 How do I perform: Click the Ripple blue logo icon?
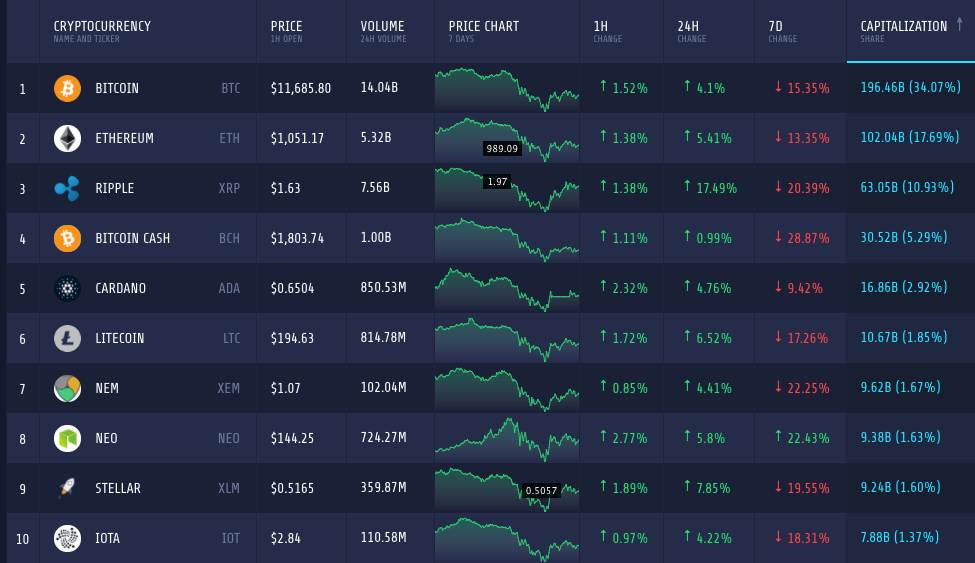pyautogui.click(x=67, y=188)
